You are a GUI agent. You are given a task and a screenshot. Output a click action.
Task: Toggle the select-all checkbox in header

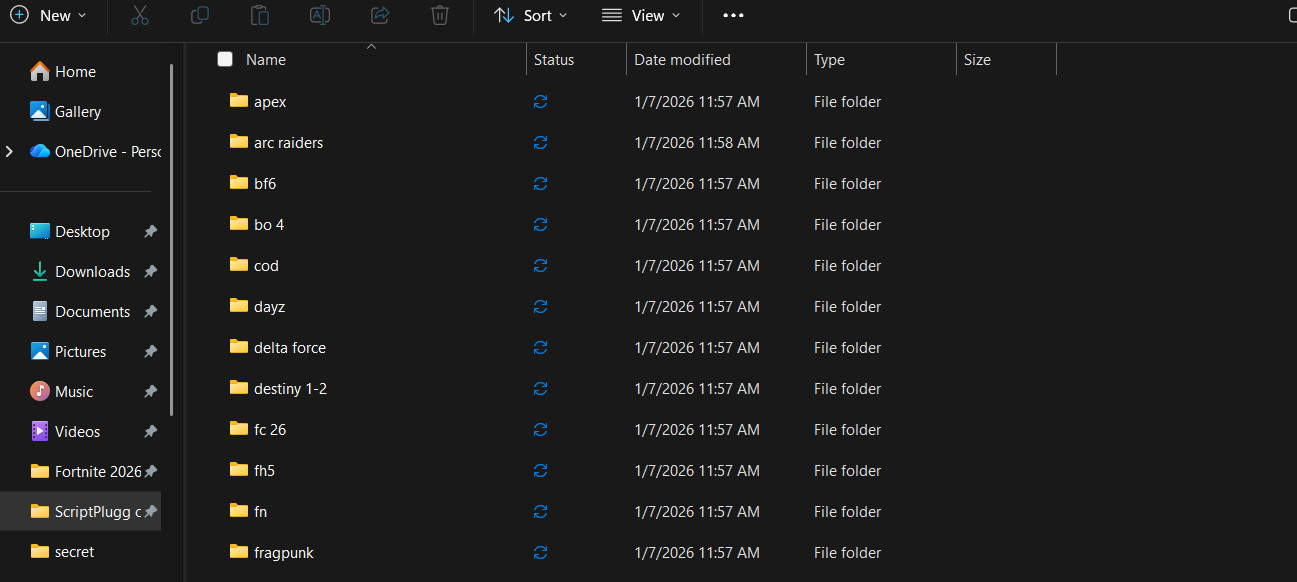(225, 59)
